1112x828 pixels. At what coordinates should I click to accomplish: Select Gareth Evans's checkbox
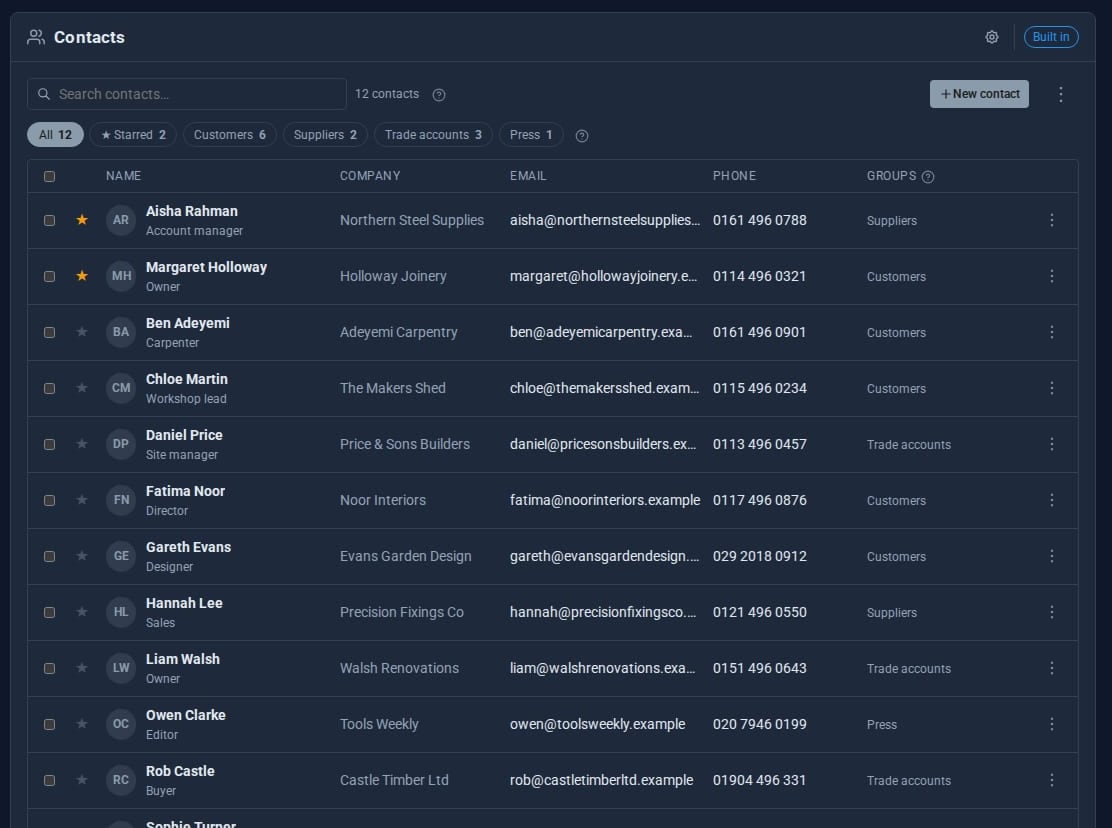point(50,556)
